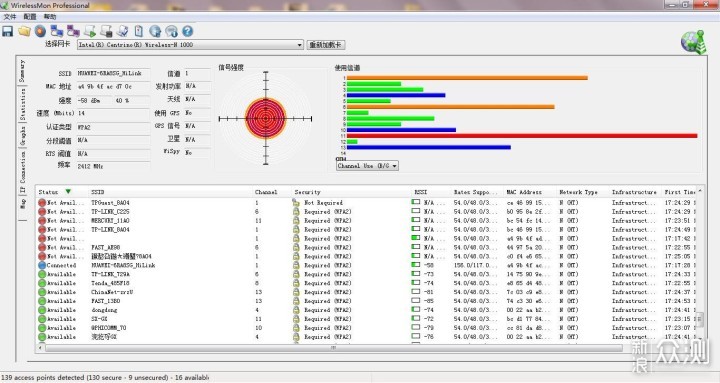This screenshot has width=720, height=383.
Task: Click the signal bar icon of ChinaNet row
Action: pos(416,292)
